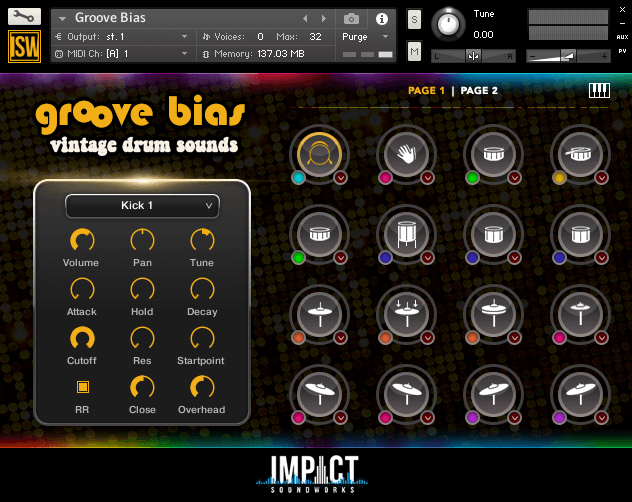
Task: Click the Cutoff knob
Action: [82, 338]
